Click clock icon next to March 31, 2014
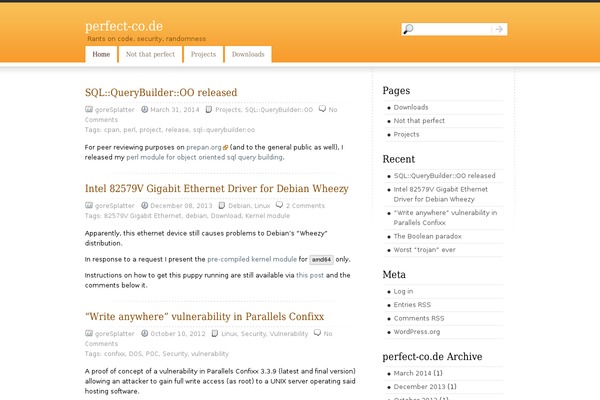 click(144, 109)
